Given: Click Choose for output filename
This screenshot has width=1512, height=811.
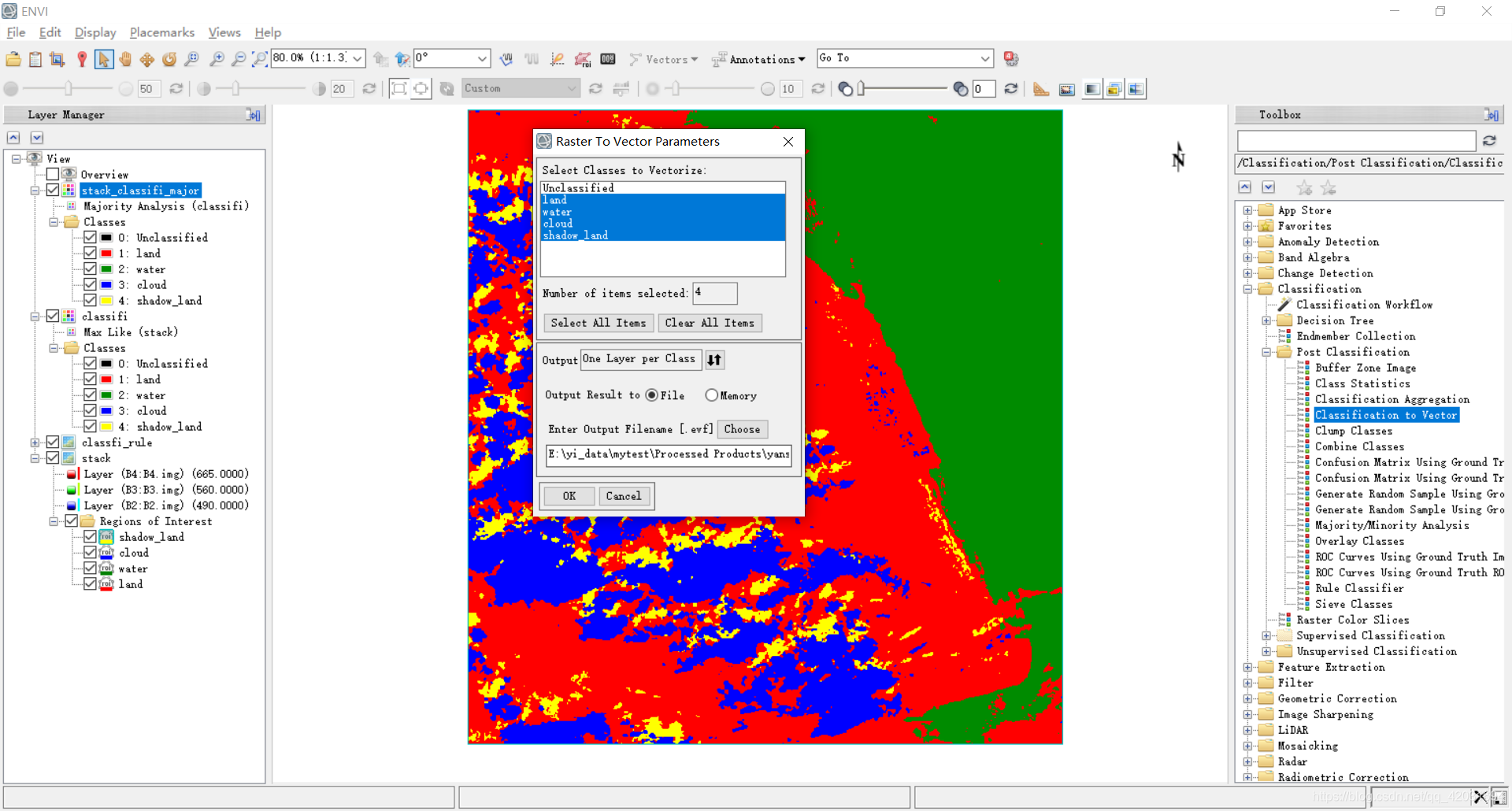Looking at the screenshot, I should [x=743, y=429].
